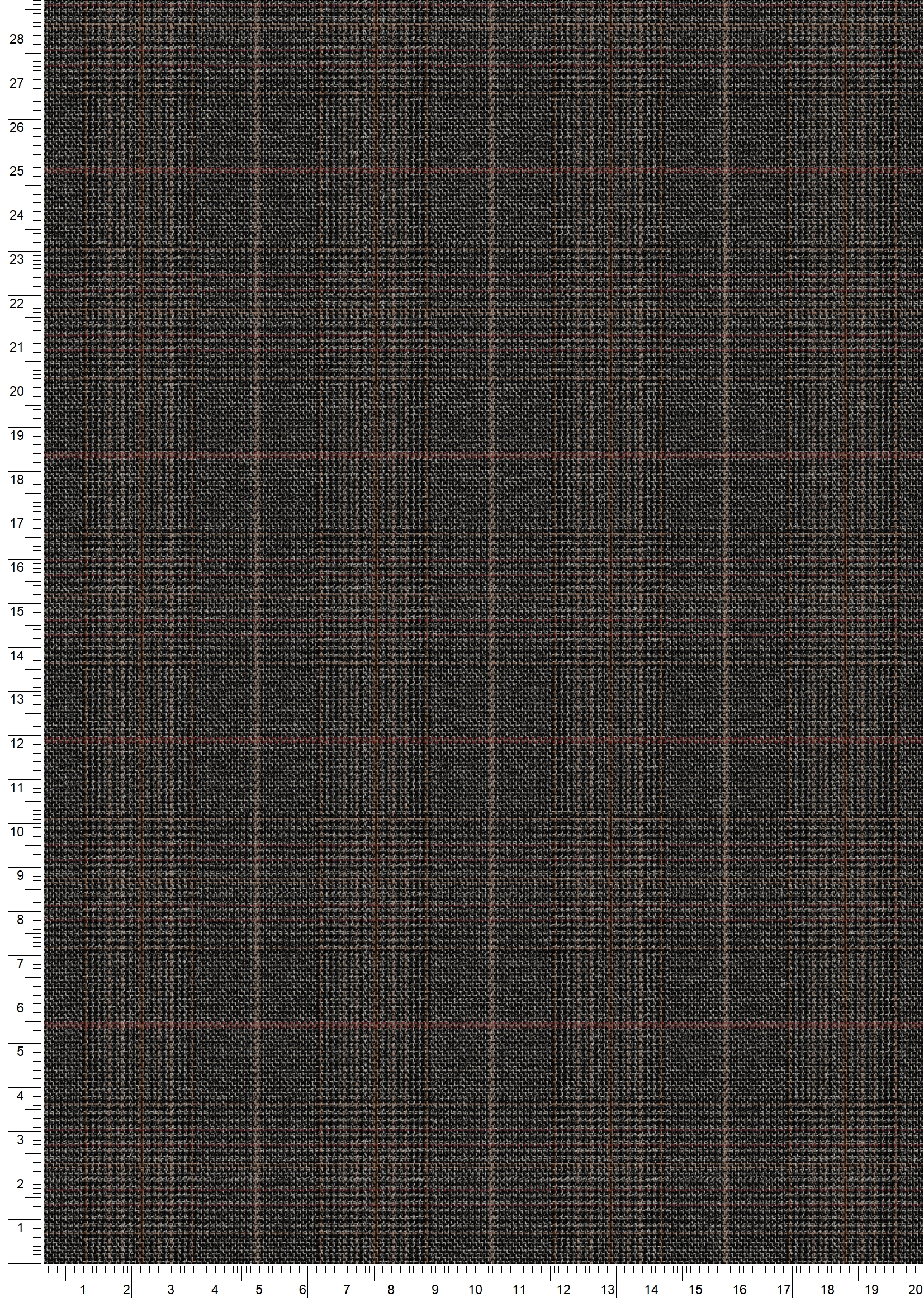Select the 16 label on the horizontal ruler
Screen dimensions: 924x1307
(x=739, y=1290)
